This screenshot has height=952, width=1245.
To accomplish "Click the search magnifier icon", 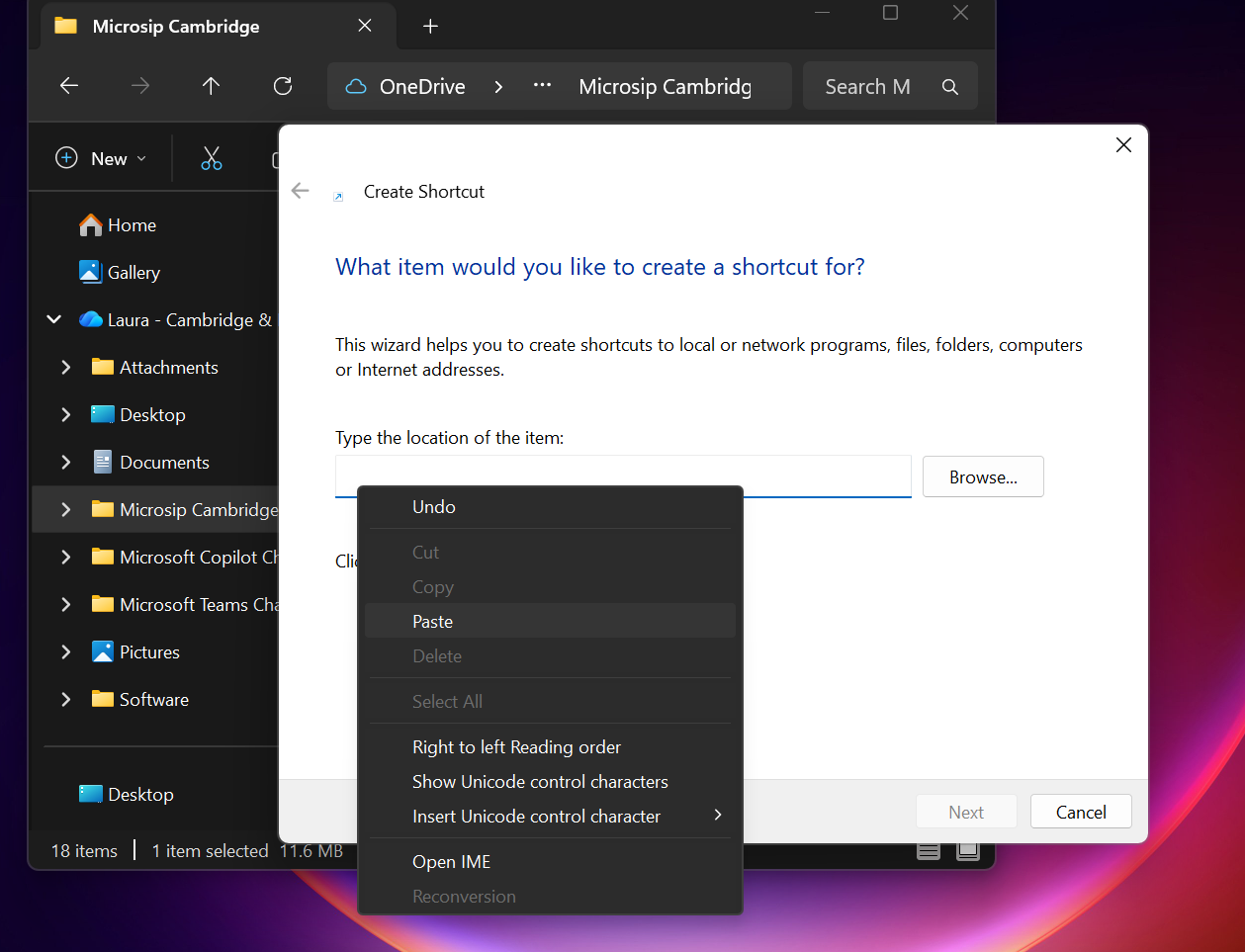I will 949,87.
